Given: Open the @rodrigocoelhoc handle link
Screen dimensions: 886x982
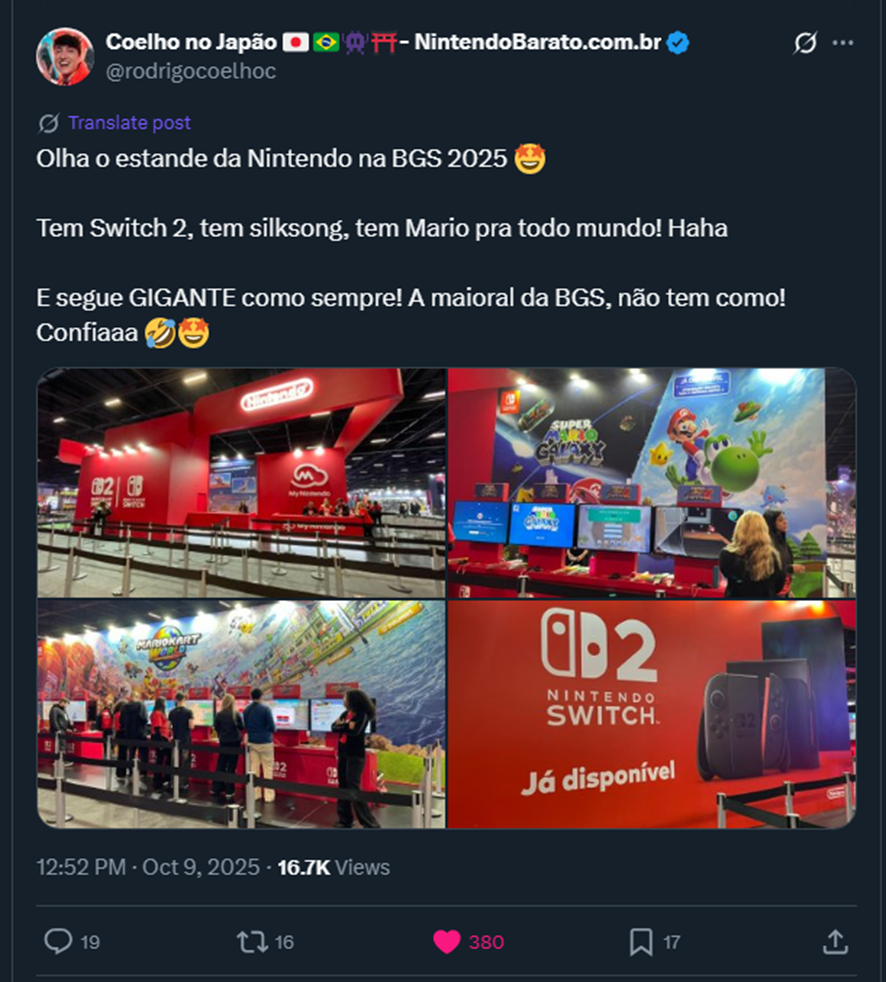Looking at the screenshot, I should coord(191,71).
